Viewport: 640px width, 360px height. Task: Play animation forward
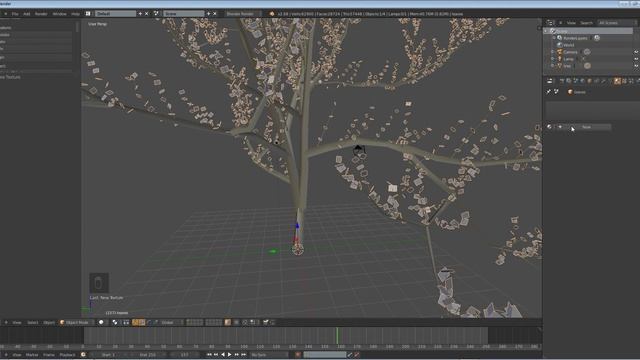pos(229,355)
